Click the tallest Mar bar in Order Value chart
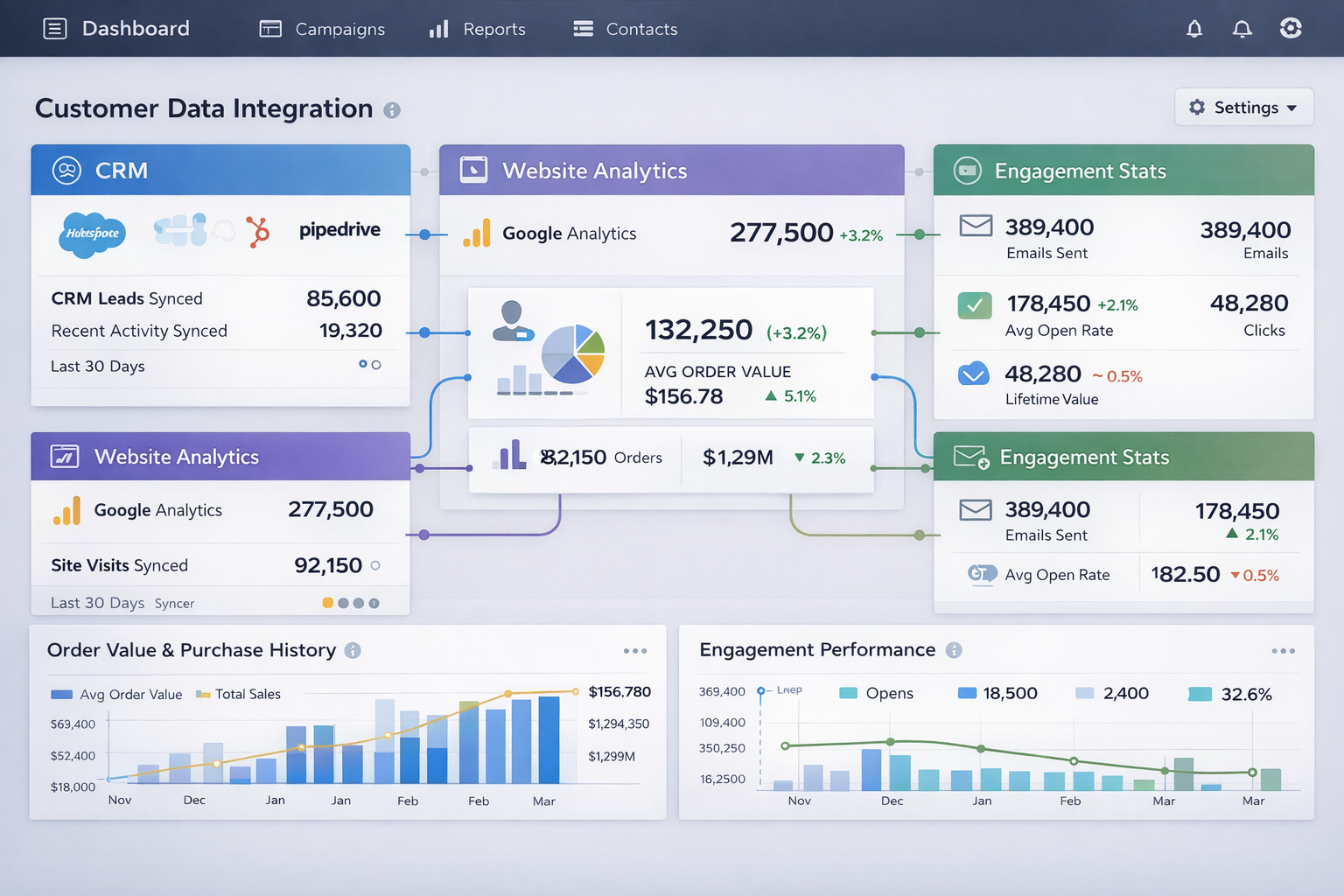Screen dimensions: 1344x896 (549, 739)
